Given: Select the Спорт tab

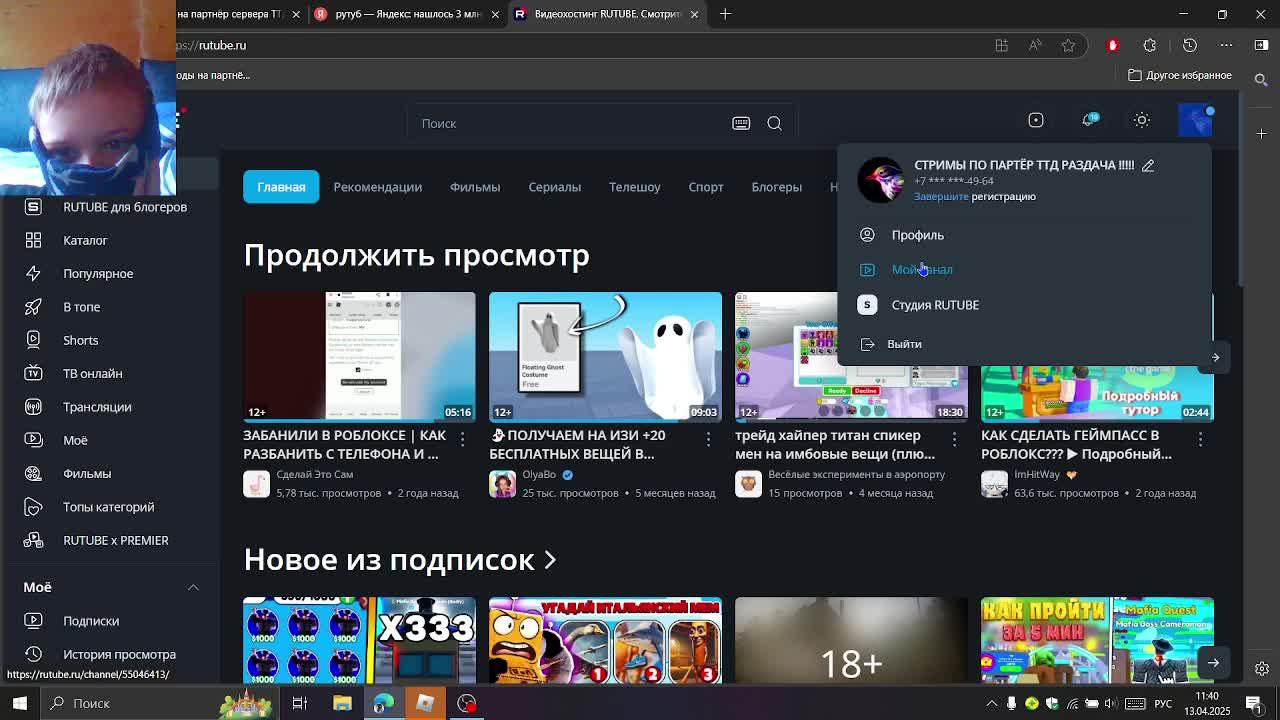Looking at the screenshot, I should coord(706,187).
